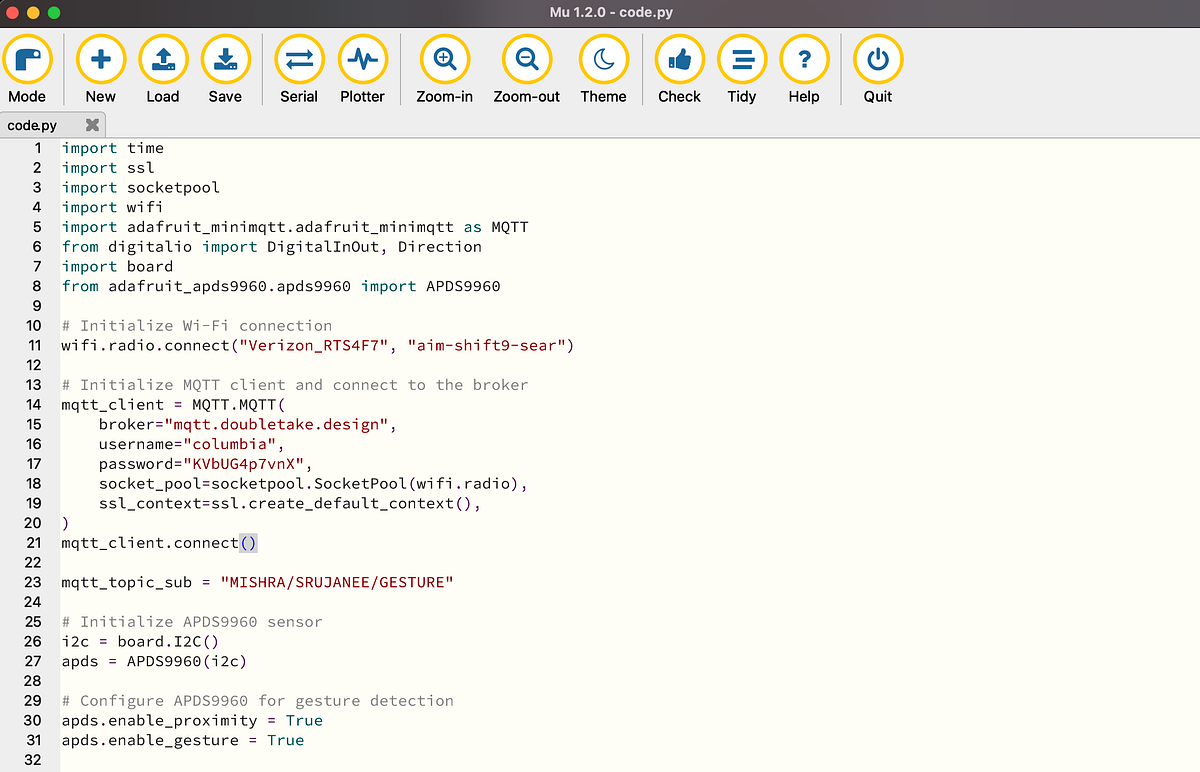Click line number 11 in the gutter
This screenshot has height=772, width=1200.
tap(34, 345)
